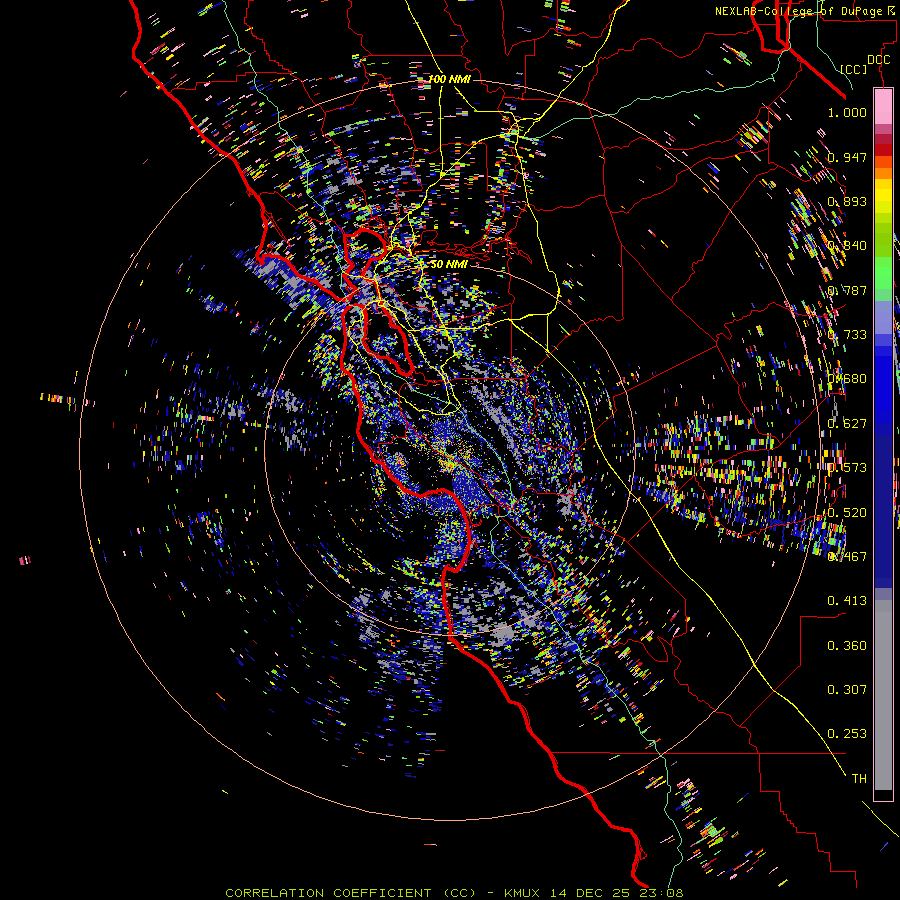Click the "TH" threshold label on the scale
Image resolution: width=900 pixels, height=900 pixels.
pos(859,779)
